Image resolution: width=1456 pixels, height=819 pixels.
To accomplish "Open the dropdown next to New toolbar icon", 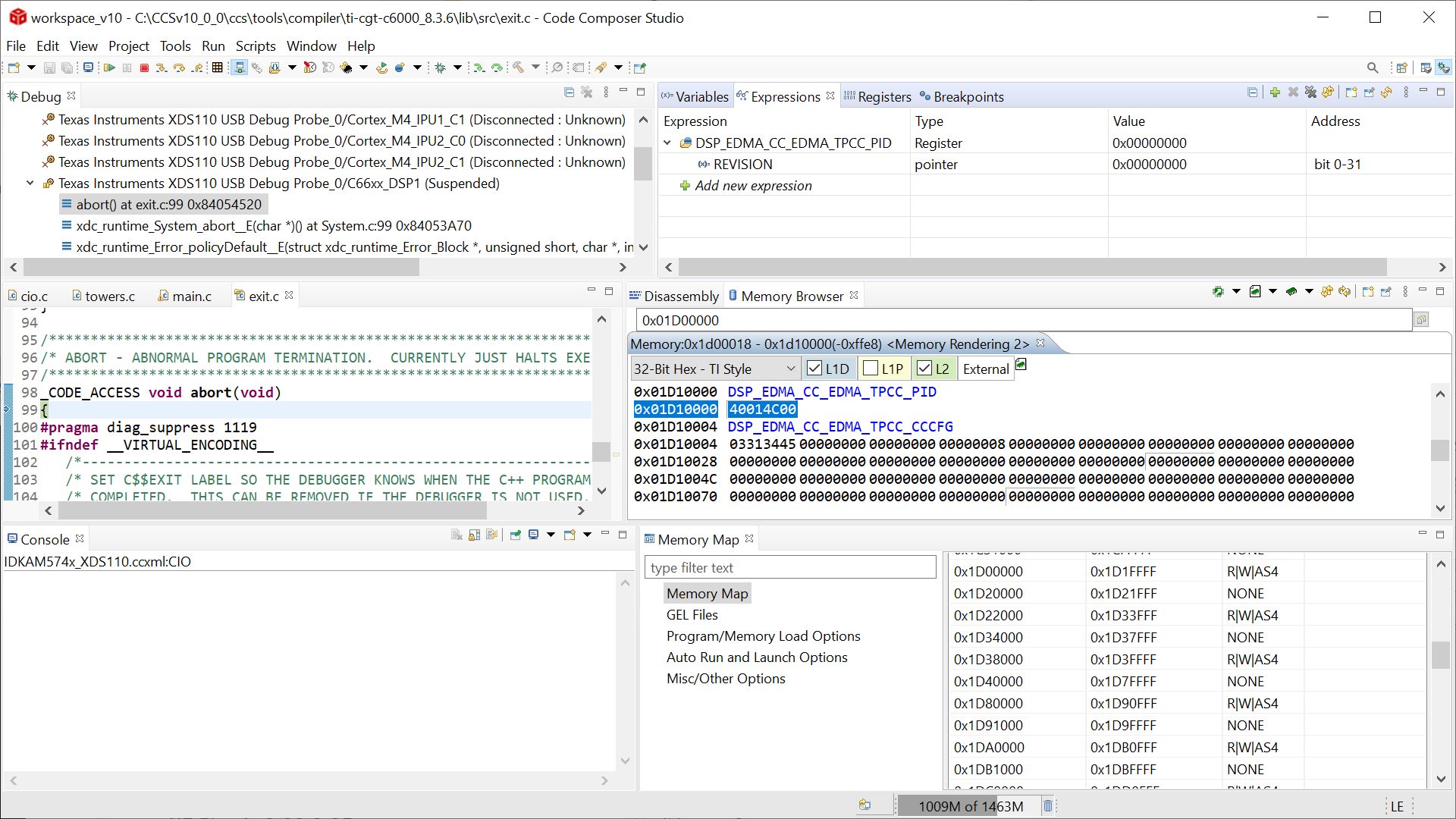I will click(31, 68).
